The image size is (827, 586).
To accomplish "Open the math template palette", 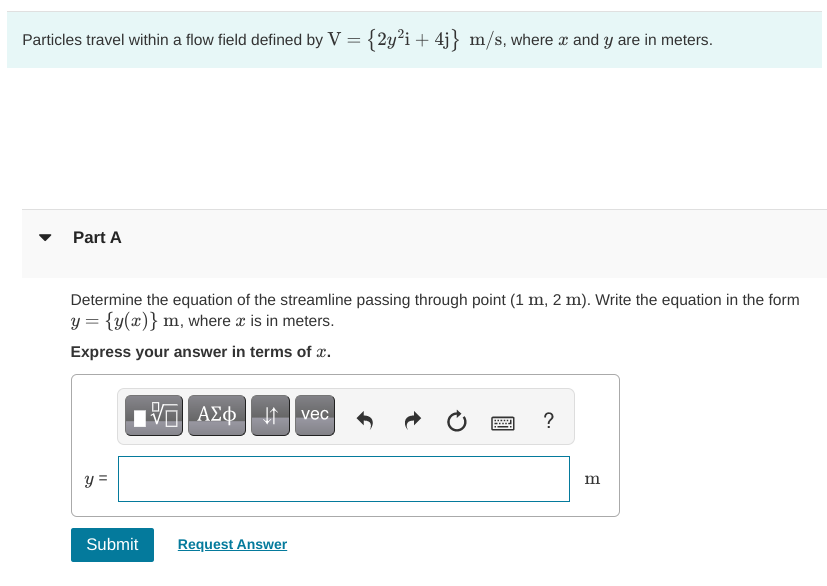I will [151, 415].
